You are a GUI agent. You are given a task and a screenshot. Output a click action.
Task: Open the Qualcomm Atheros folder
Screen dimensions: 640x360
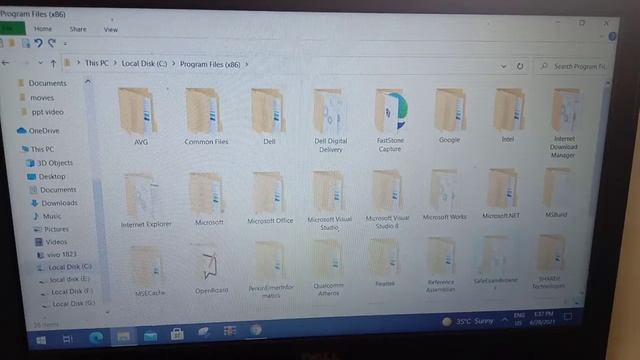pos(329,268)
